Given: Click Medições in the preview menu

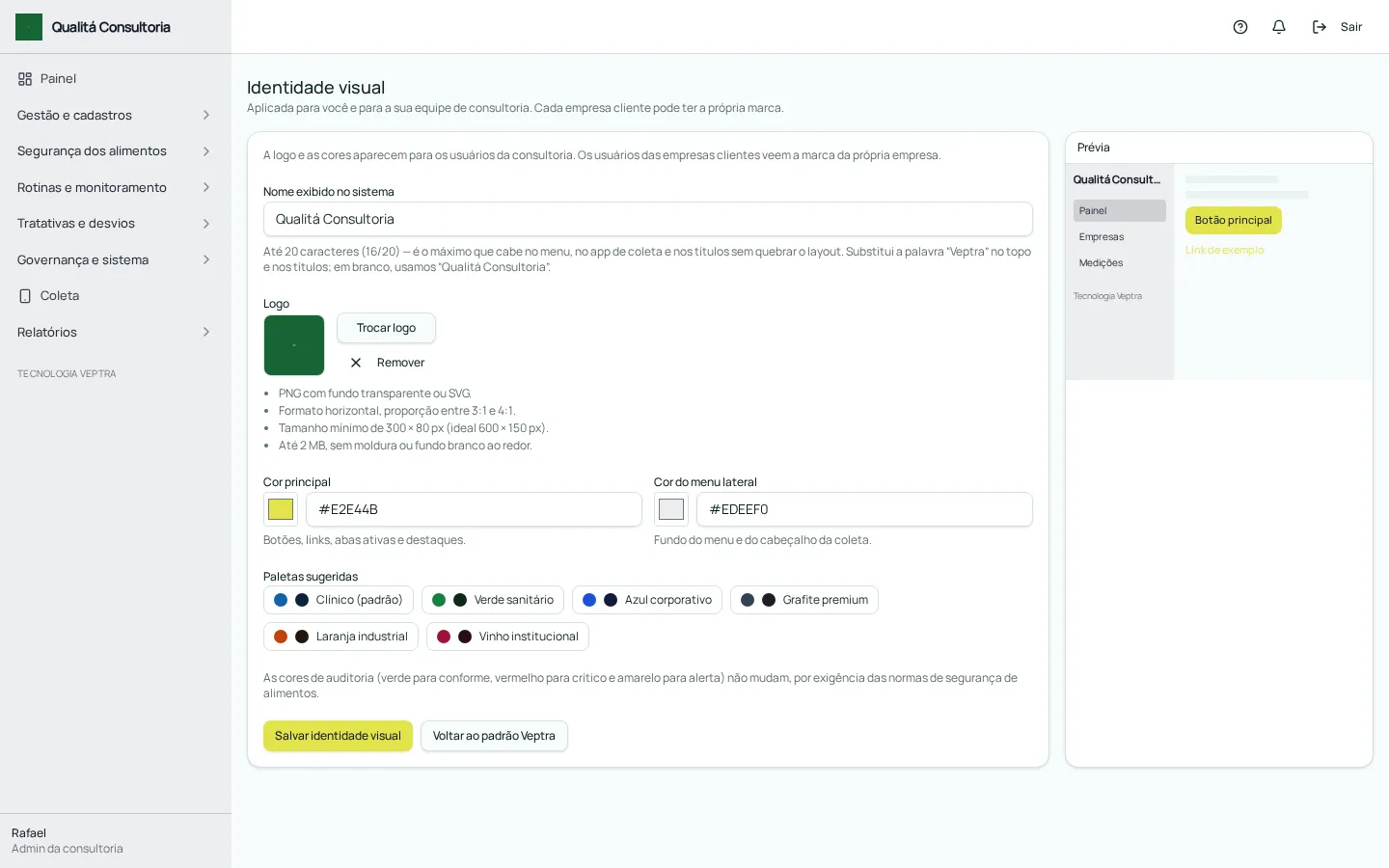Looking at the screenshot, I should [1120, 262].
